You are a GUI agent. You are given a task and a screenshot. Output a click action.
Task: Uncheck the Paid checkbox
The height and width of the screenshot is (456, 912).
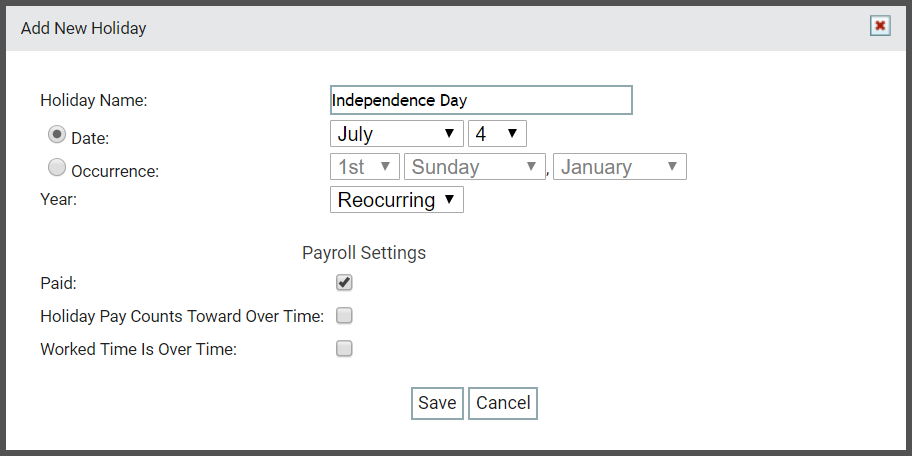pos(344,283)
